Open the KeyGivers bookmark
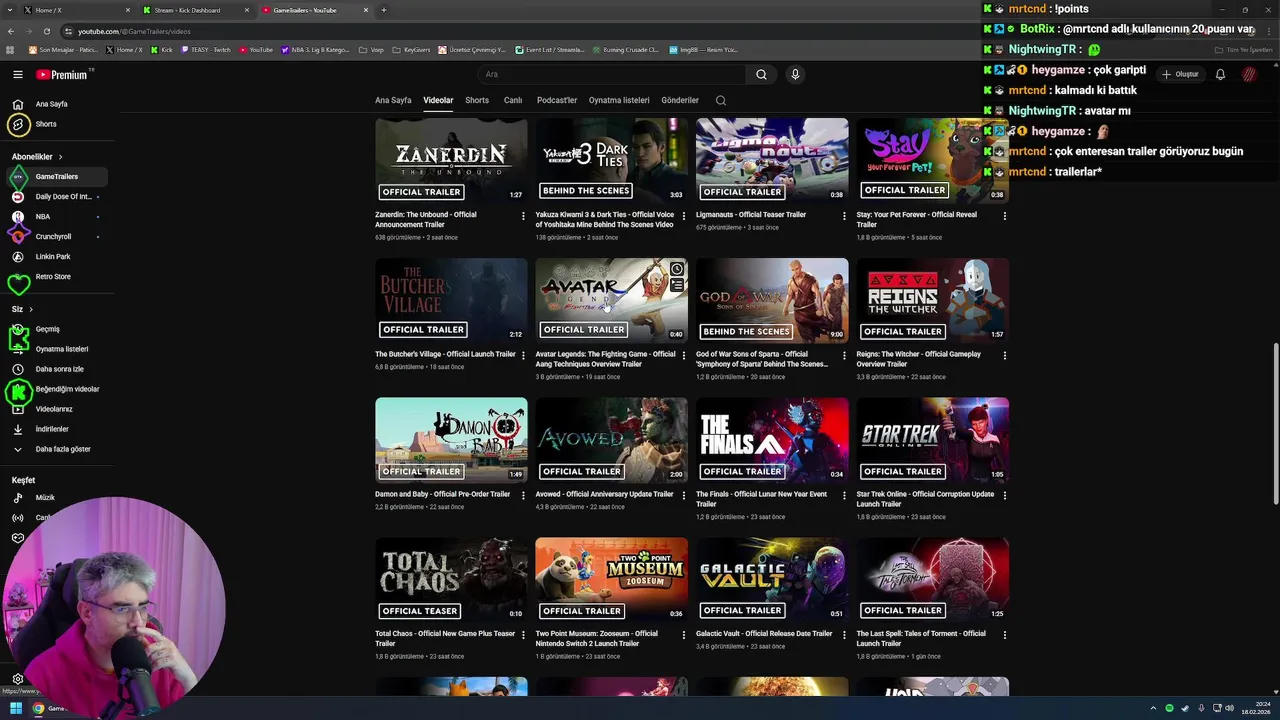Screen dimensions: 1280x720 tap(412, 49)
